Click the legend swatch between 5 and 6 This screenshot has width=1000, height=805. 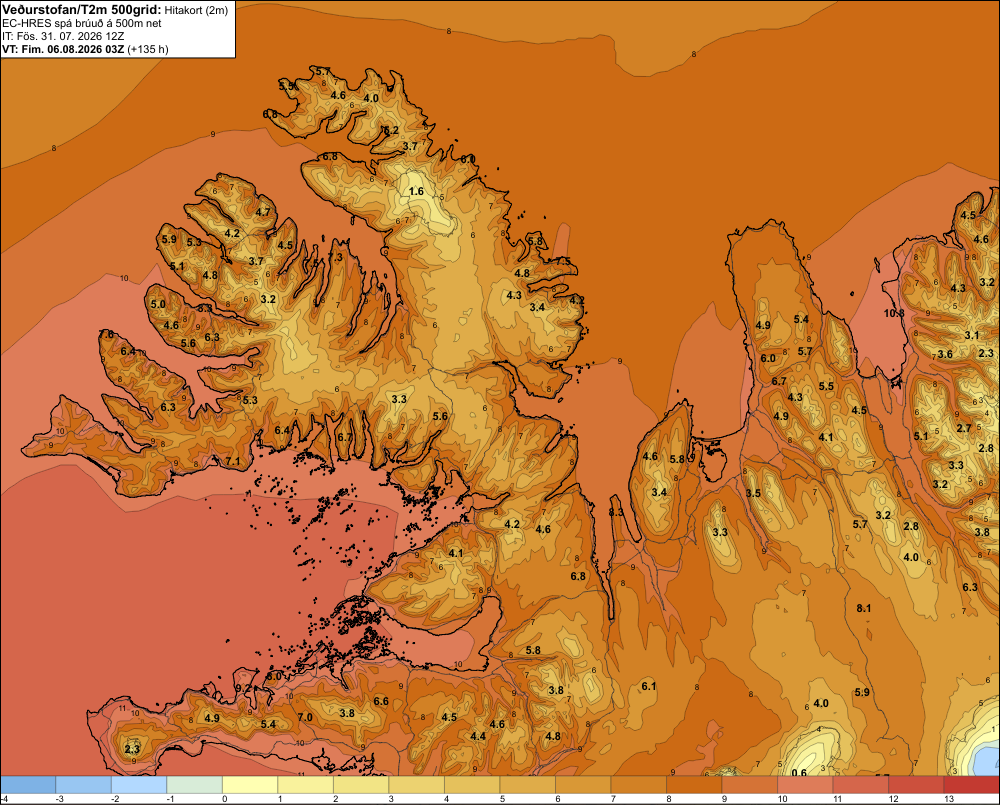coord(527,785)
